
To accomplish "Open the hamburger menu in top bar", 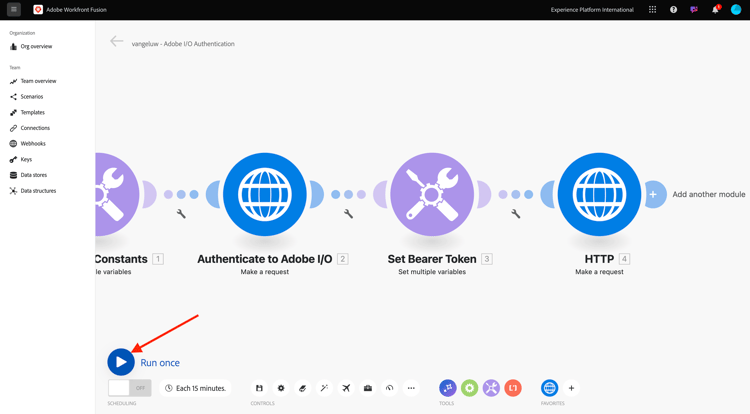I will click(x=14, y=9).
